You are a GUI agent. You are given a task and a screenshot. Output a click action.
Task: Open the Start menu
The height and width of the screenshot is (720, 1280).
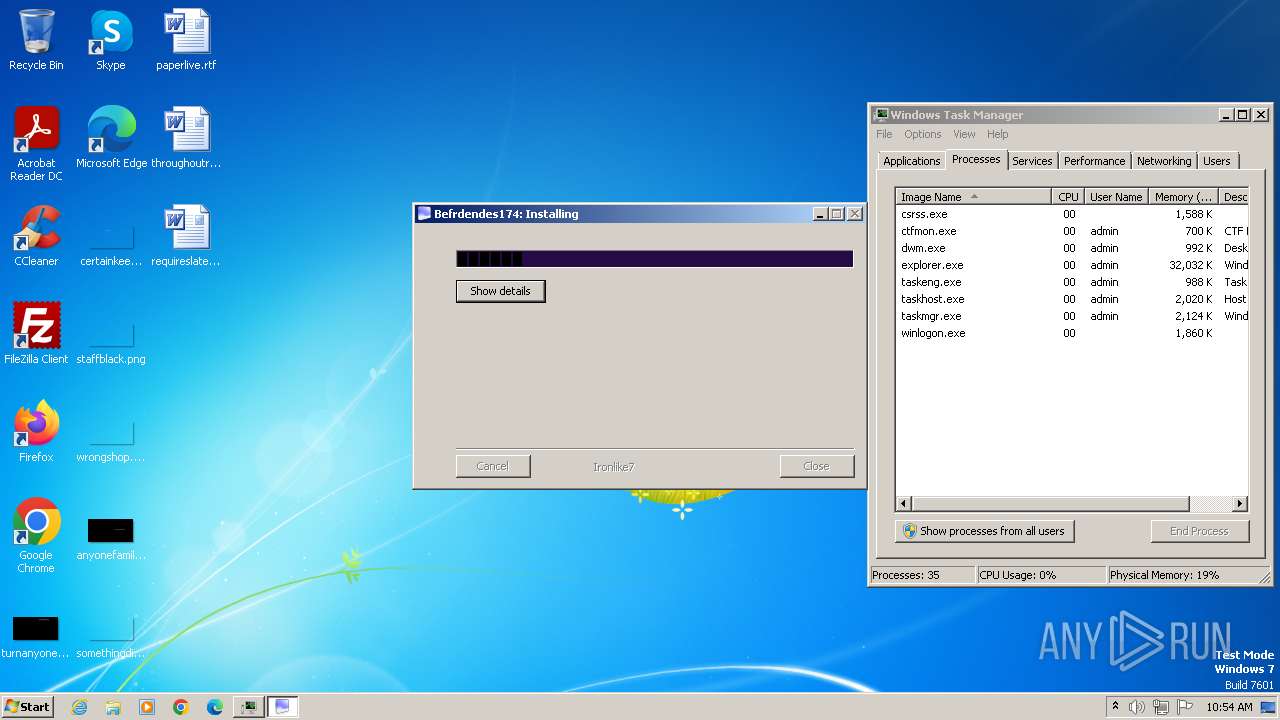pyautogui.click(x=28, y=707)
